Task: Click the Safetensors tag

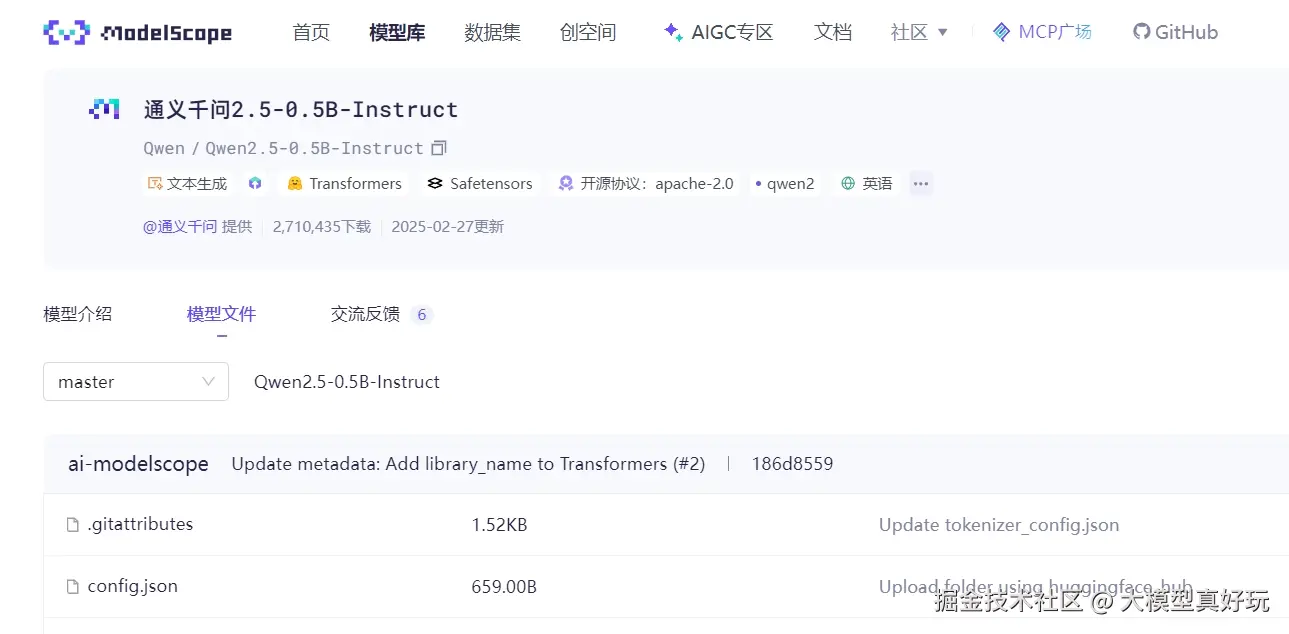Action: (480, 184)
